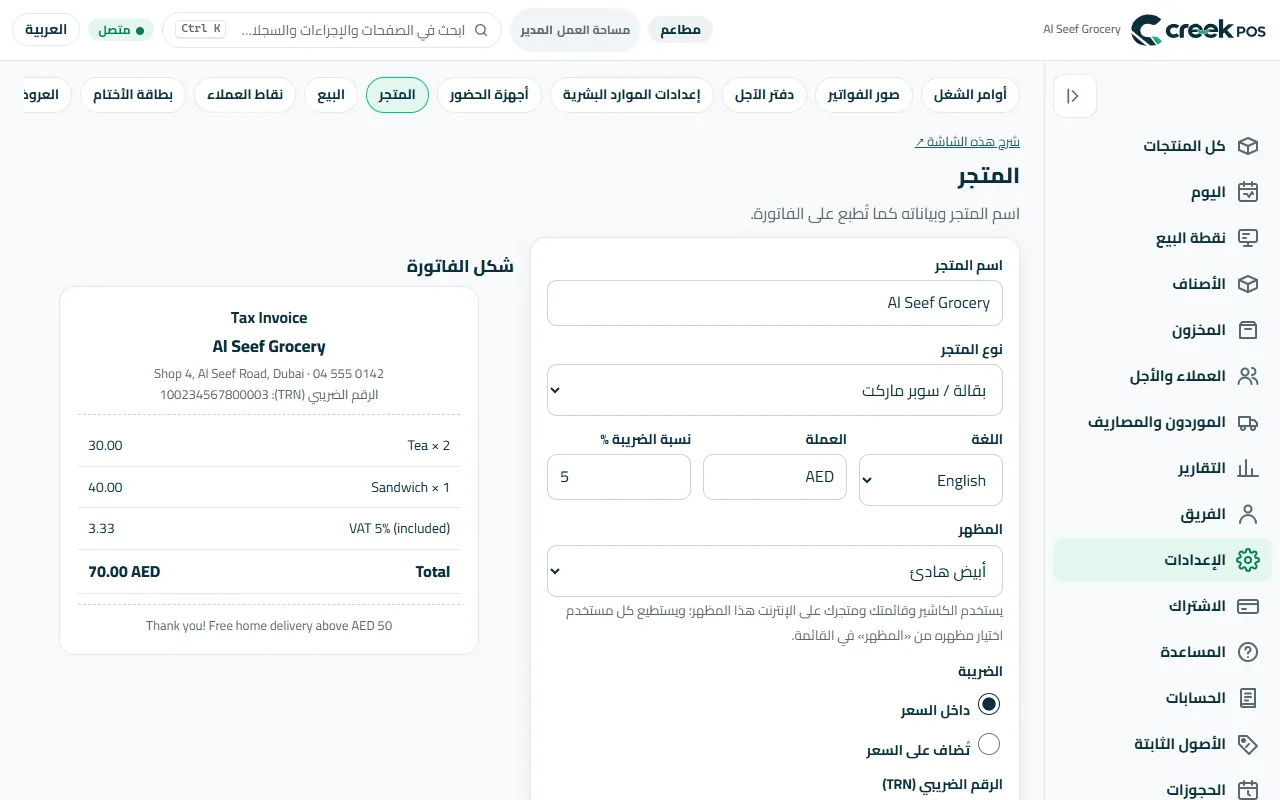The height and width of the screenshot is (800, 1280).
Task: Click the اسم المتجر input field
Action: [x=775, y=303]
